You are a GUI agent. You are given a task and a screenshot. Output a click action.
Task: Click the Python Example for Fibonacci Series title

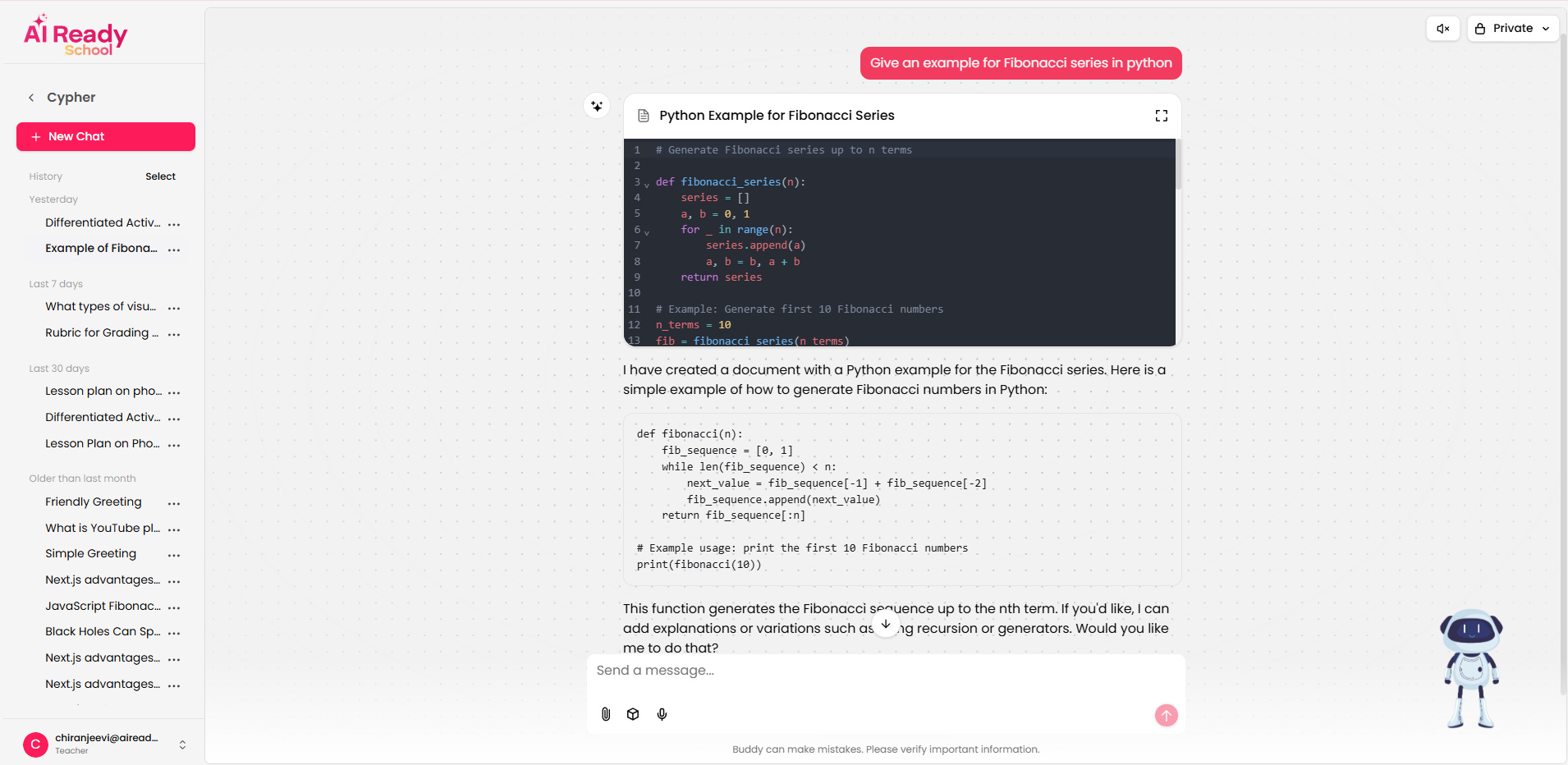(x=777, y=116)
